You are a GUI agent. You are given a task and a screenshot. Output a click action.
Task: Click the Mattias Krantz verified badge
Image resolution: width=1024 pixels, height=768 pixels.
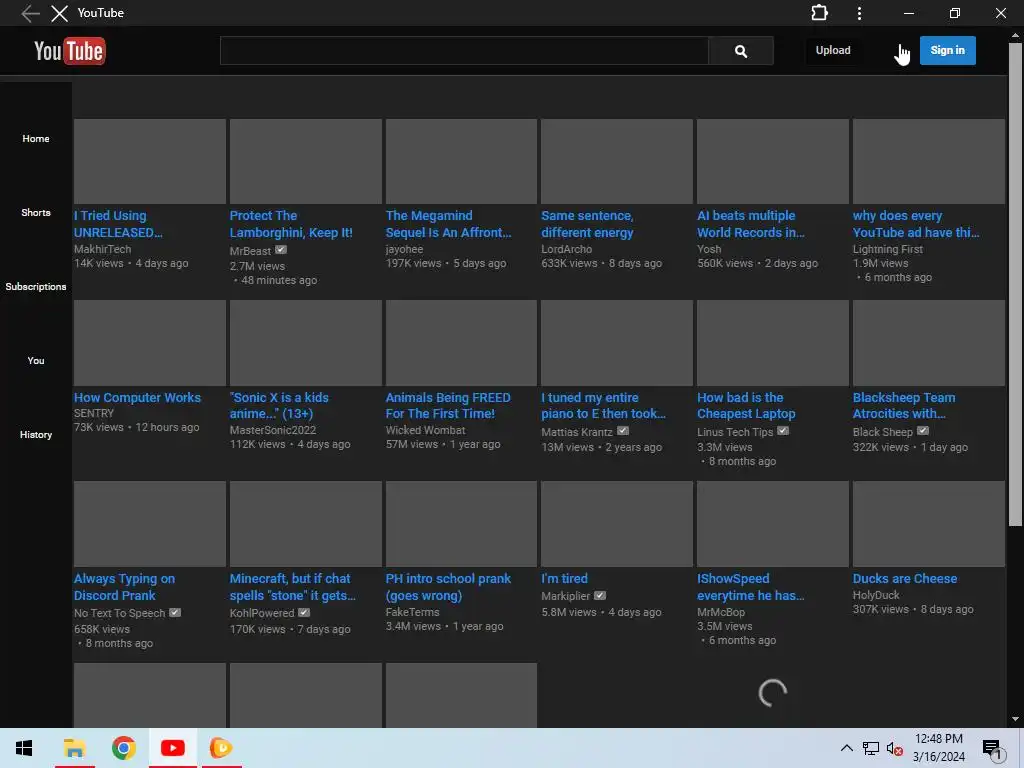[623, 431]
